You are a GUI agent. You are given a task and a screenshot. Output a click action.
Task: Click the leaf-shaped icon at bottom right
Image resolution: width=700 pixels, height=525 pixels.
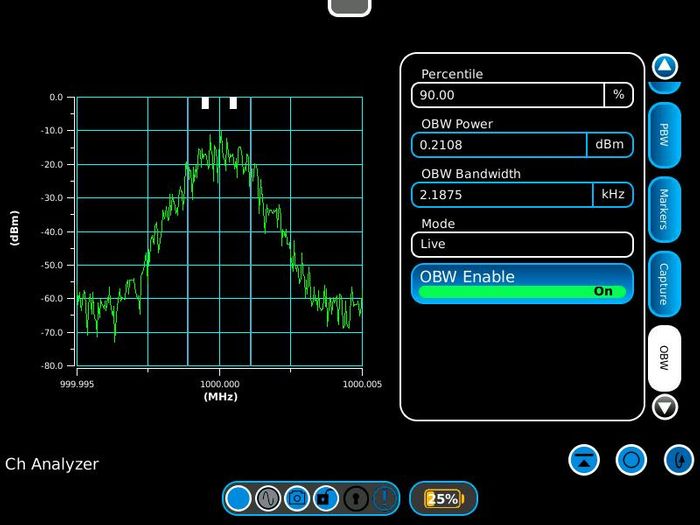[679, 460]
